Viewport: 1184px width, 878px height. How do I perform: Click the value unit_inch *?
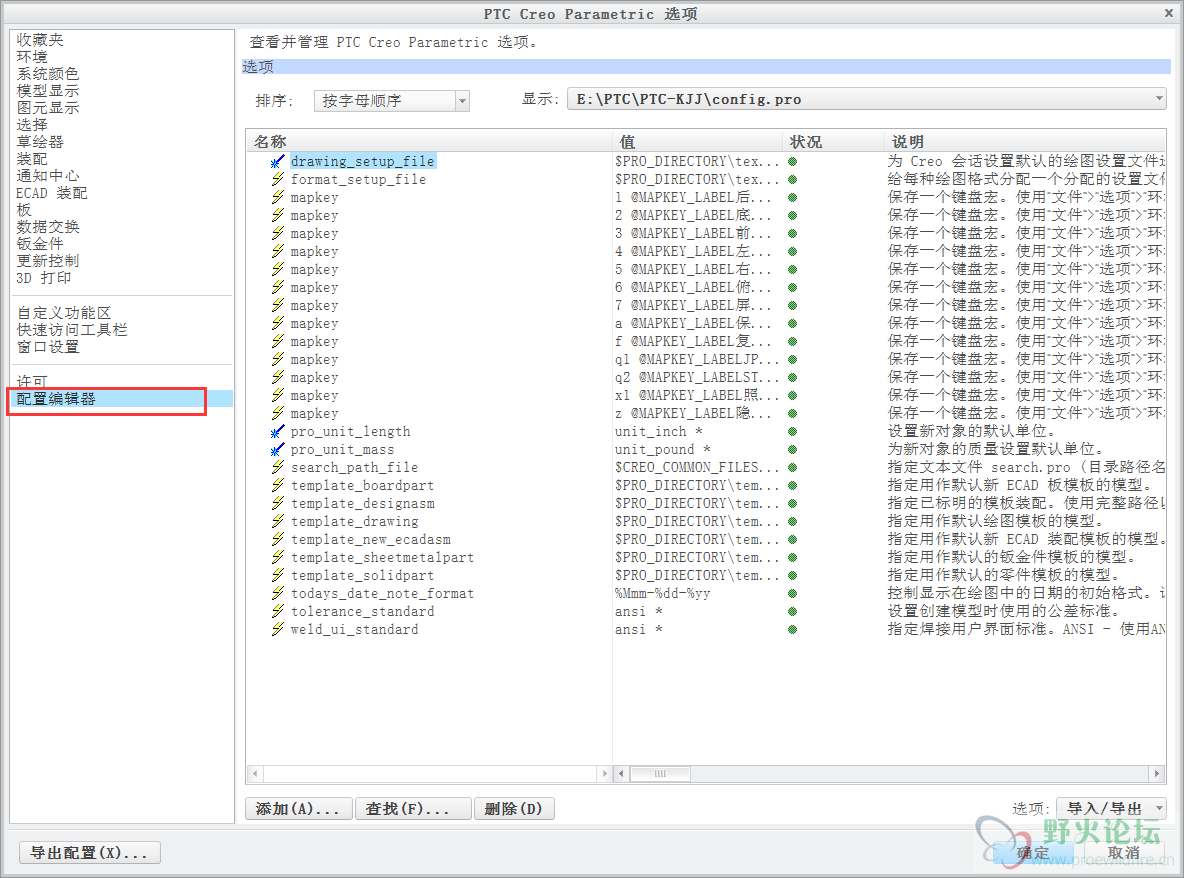tap(658, 432)
